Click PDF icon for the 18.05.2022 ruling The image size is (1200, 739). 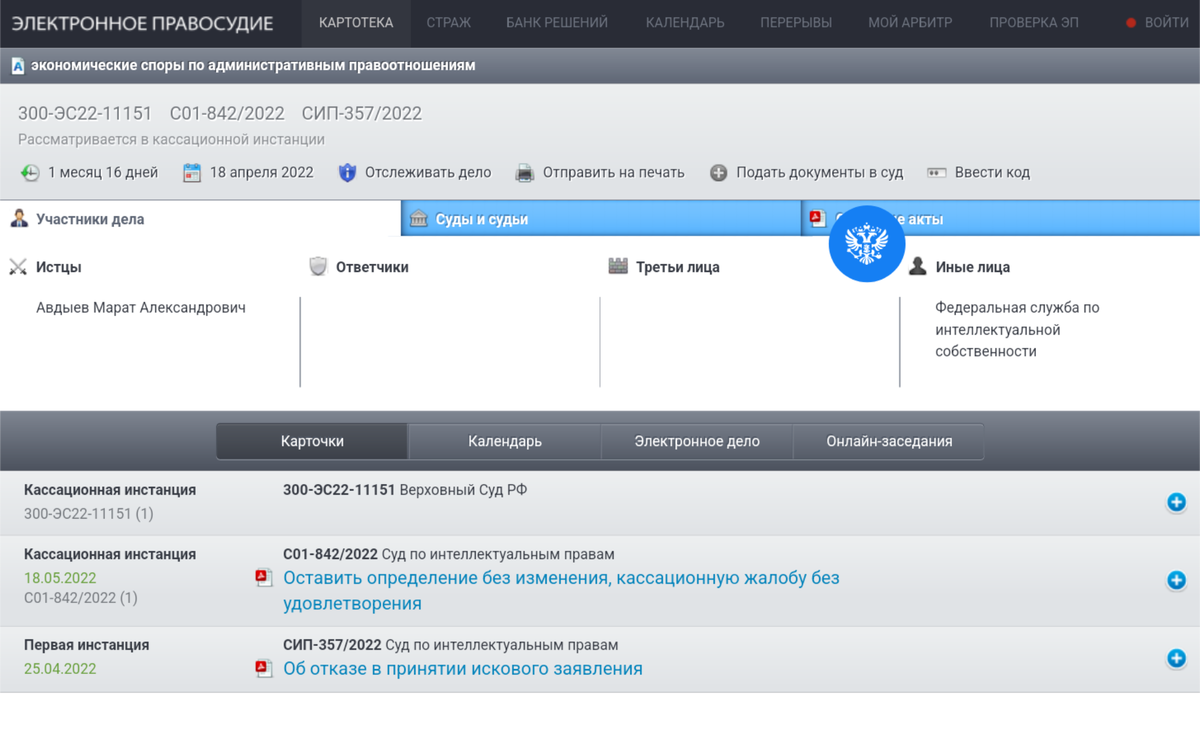264,578
